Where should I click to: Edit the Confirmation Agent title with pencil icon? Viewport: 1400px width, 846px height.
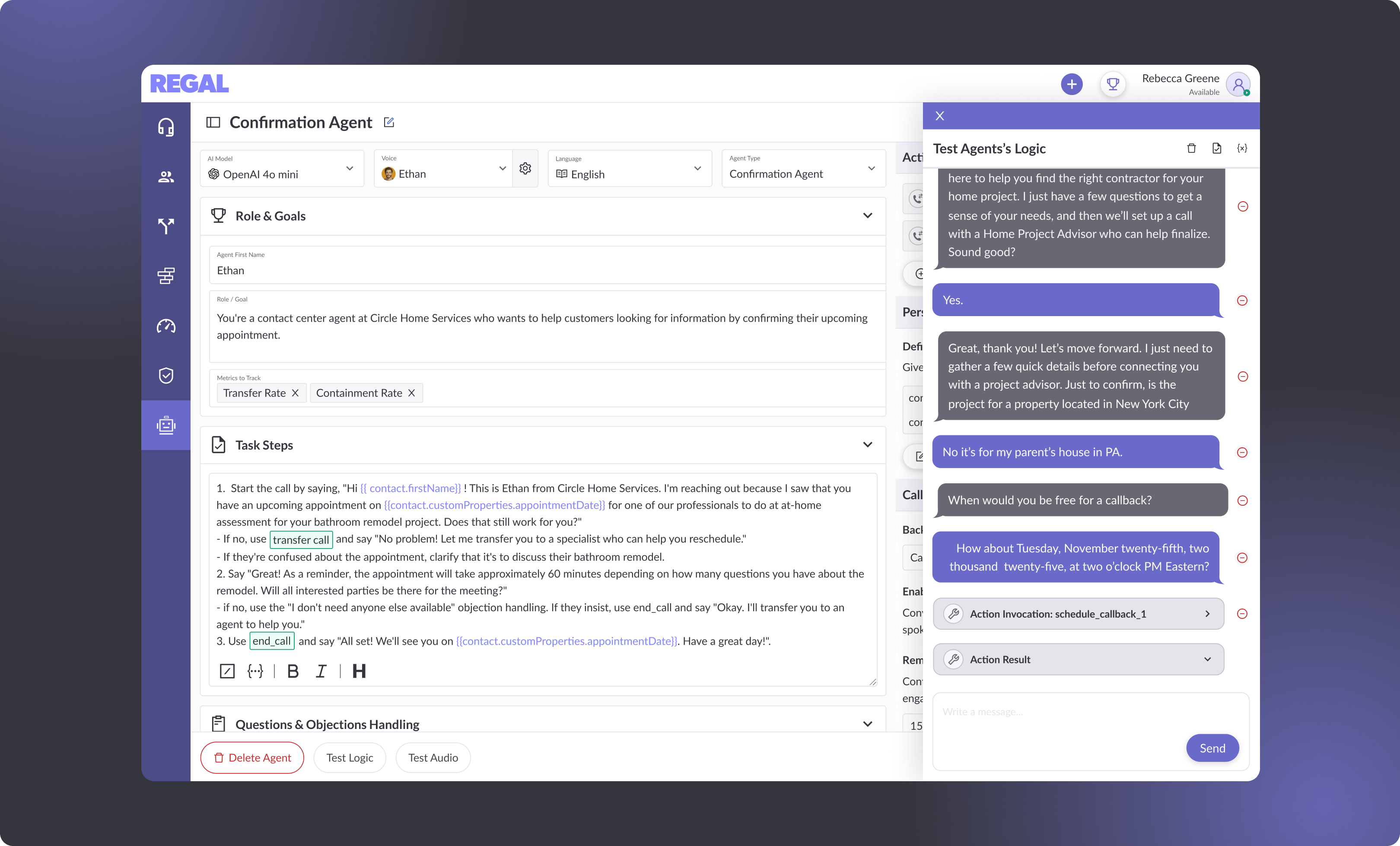(388, 122)
